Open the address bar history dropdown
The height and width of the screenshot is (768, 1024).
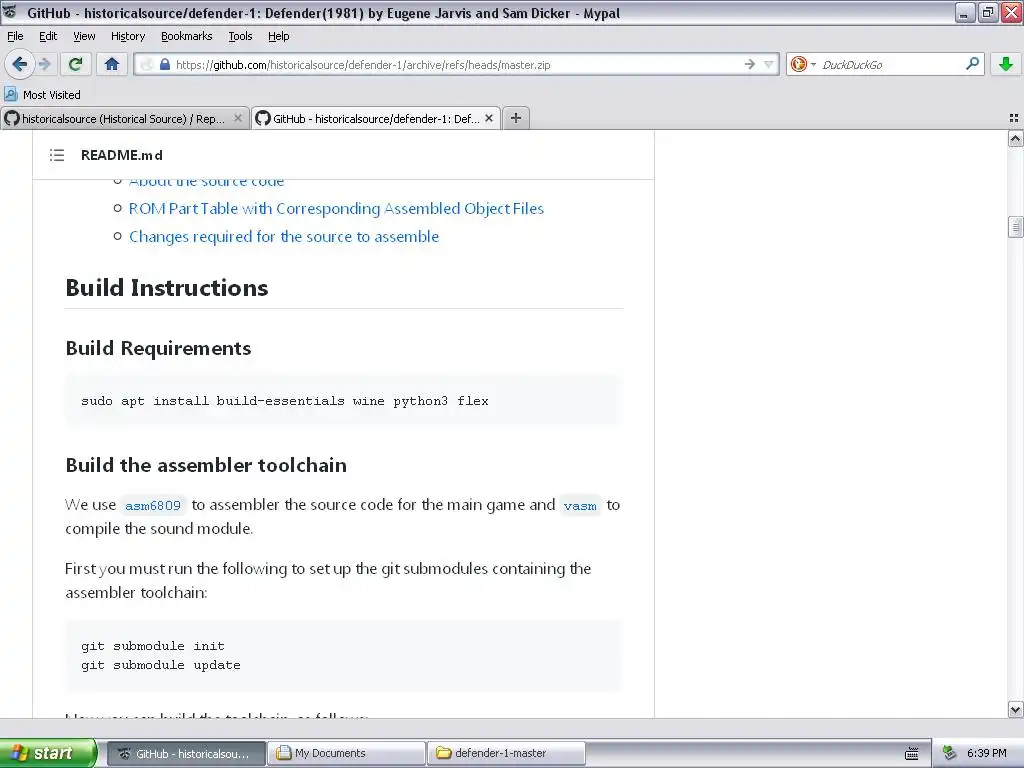coord(769,64)
